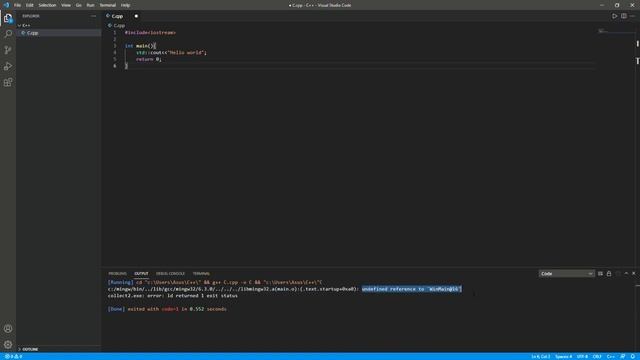Open the File menu
640x360 pixels.
(x=17, y=5)
